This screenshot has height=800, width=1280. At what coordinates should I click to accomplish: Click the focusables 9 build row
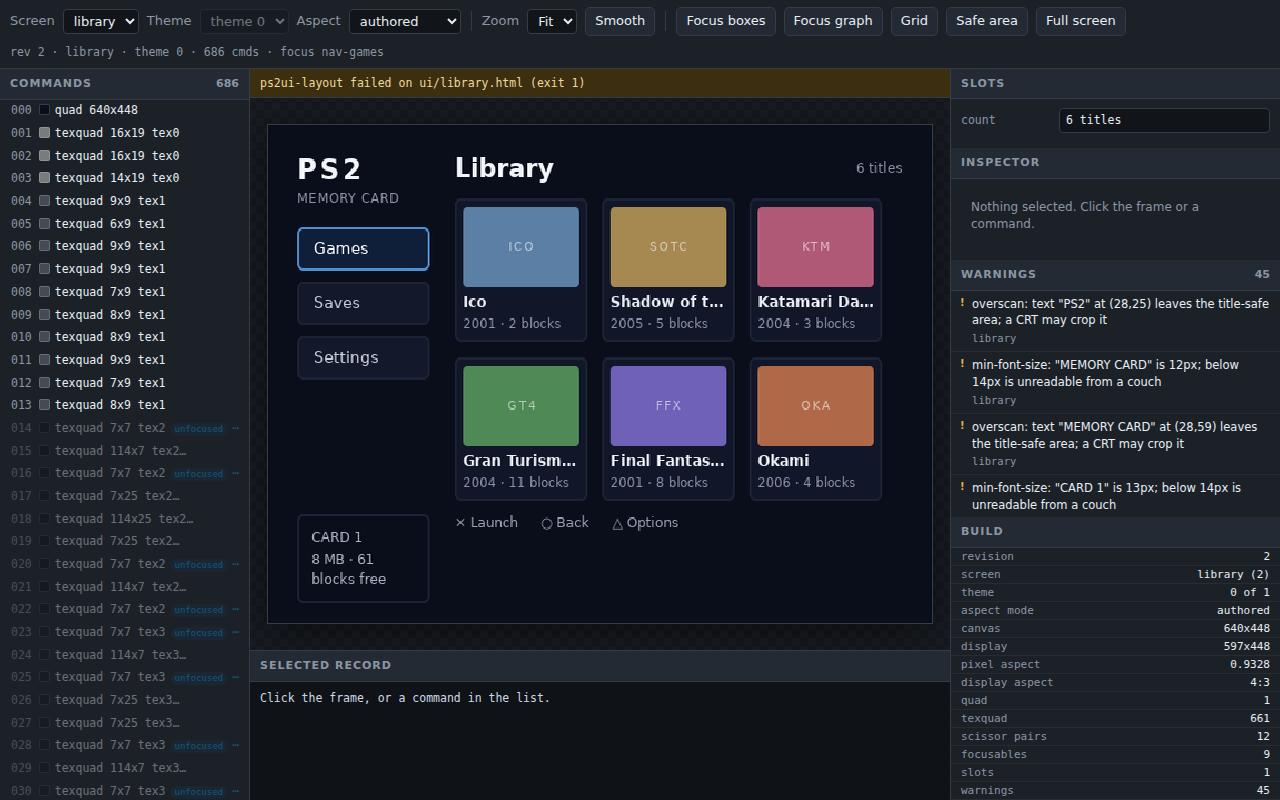click(1115, 755)
